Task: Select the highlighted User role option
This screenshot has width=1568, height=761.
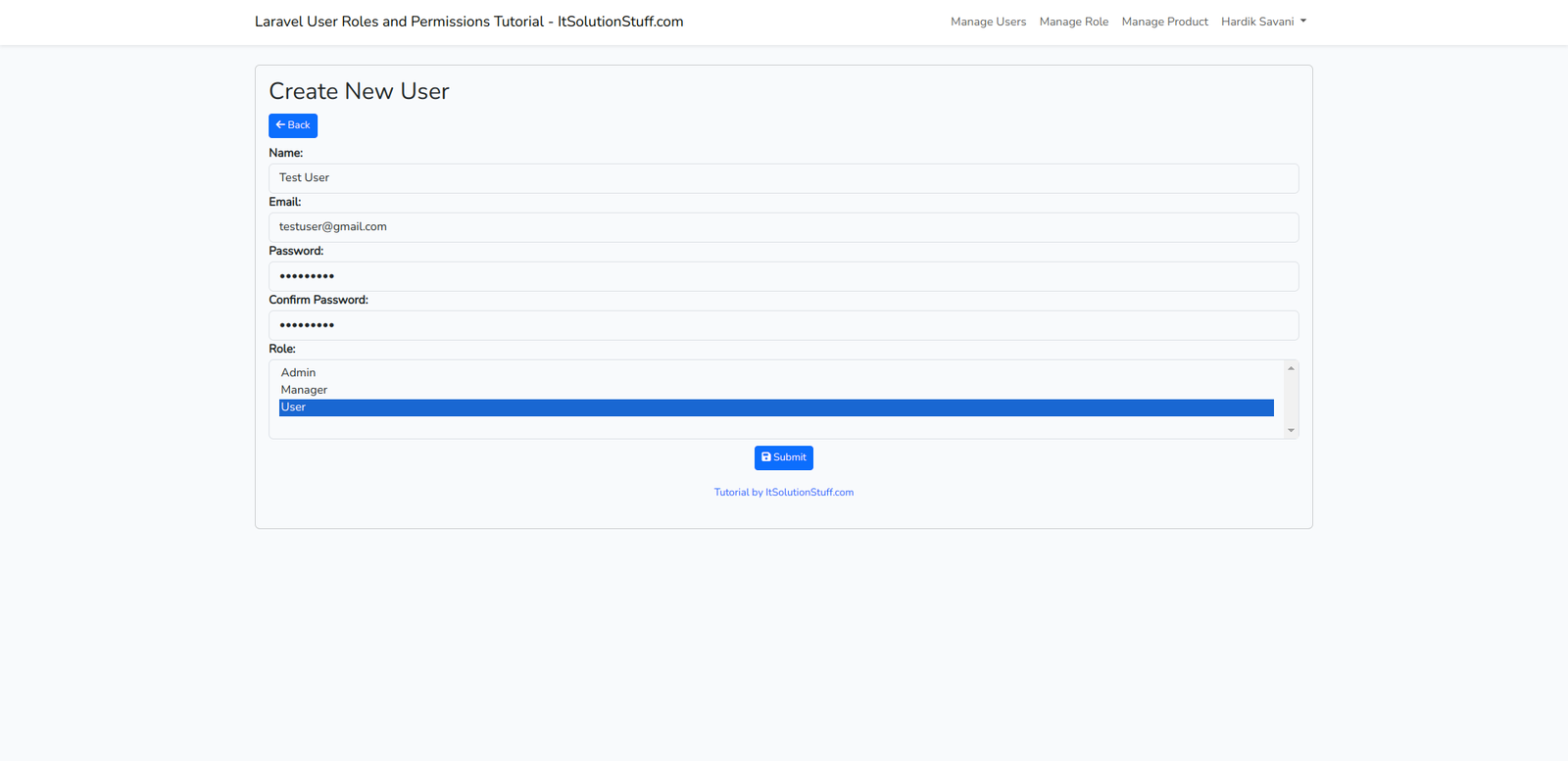Action: (774, 407)
